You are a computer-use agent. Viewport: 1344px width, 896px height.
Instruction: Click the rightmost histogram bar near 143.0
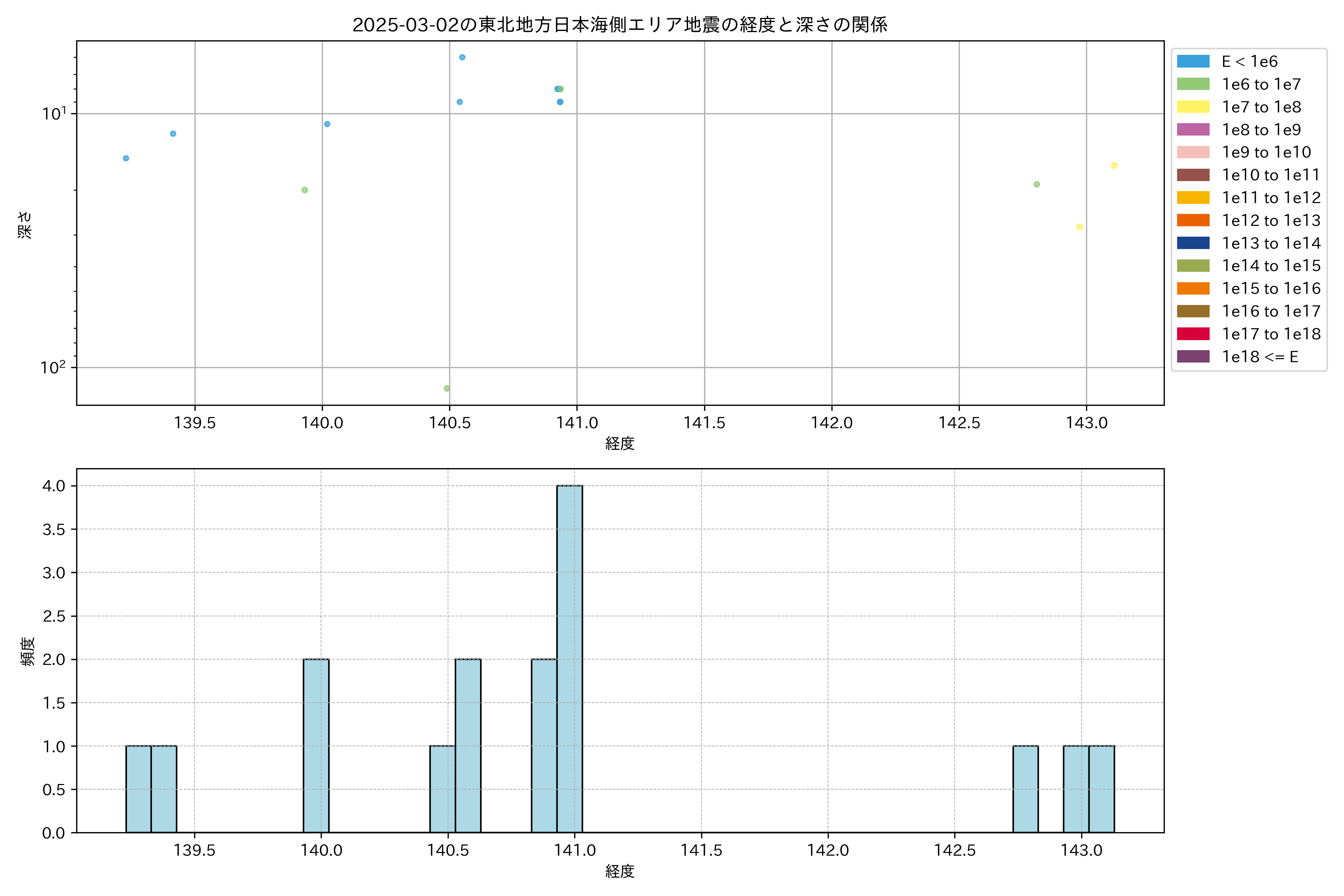click(1101, 788)
